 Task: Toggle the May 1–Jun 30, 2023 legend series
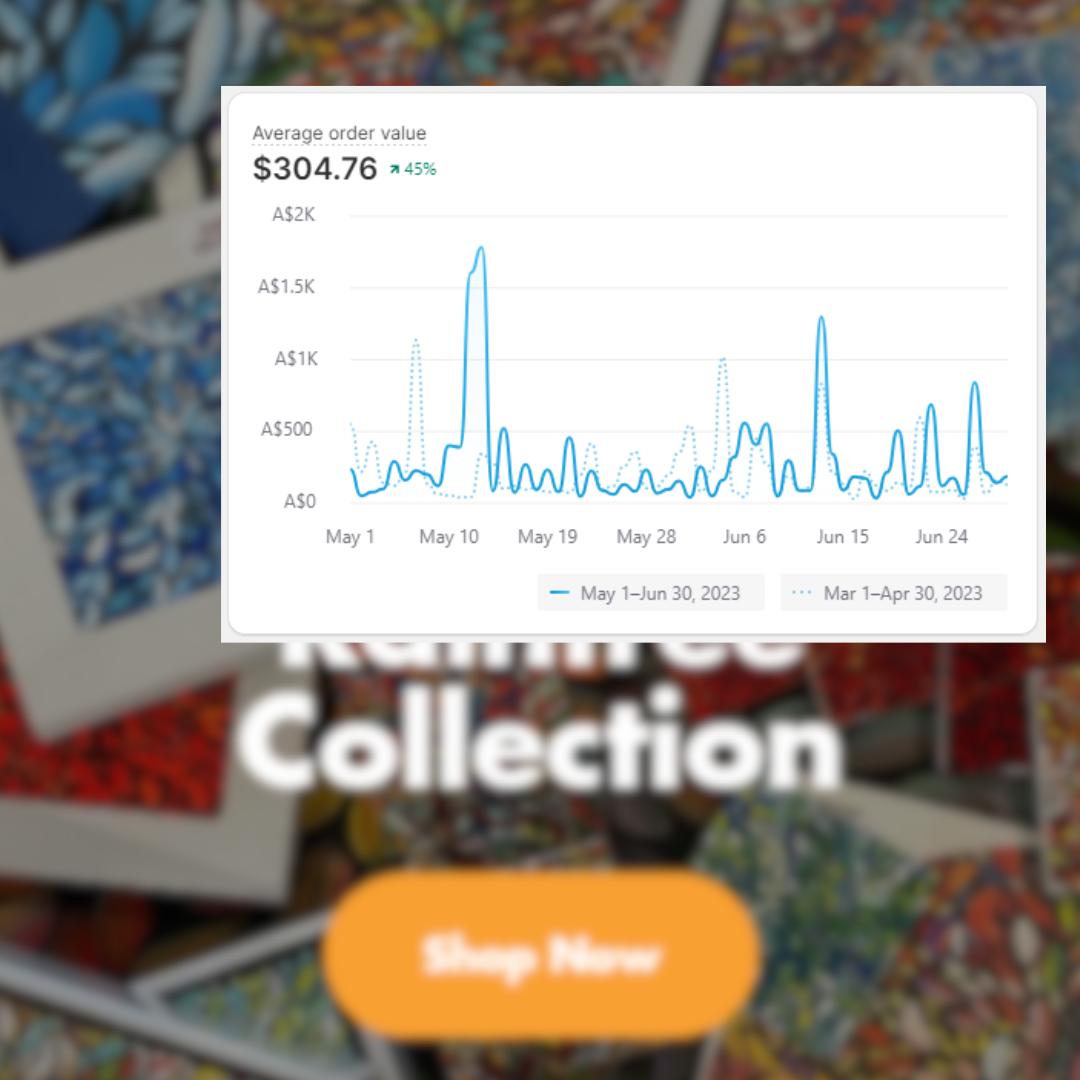pyautogui.click(x=650, y=593)
